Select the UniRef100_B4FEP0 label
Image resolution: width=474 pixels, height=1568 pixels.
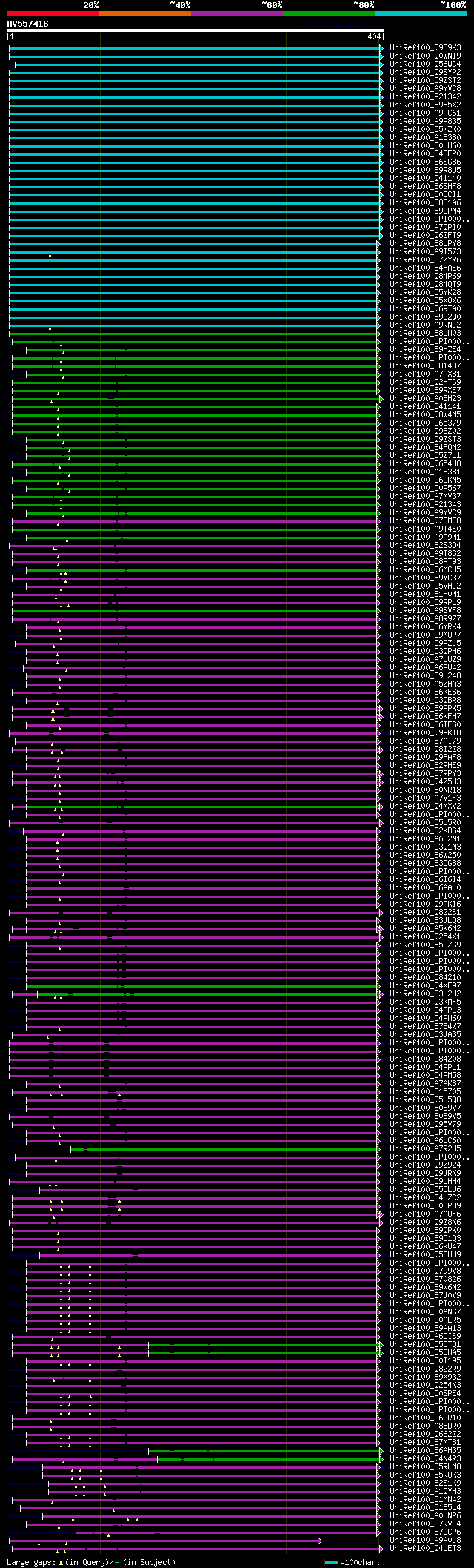click(425, 154)
